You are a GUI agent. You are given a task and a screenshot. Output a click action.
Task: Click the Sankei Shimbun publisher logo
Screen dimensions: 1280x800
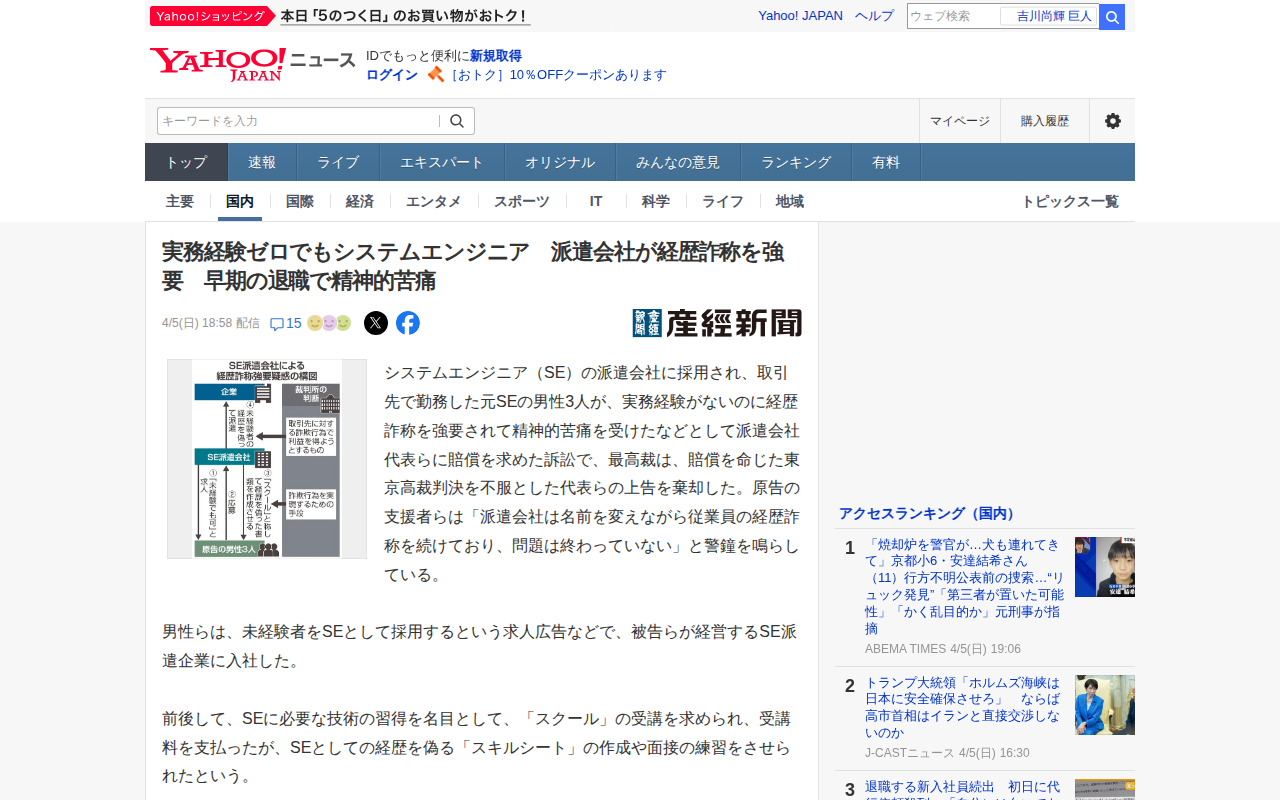tap(717, 323)
